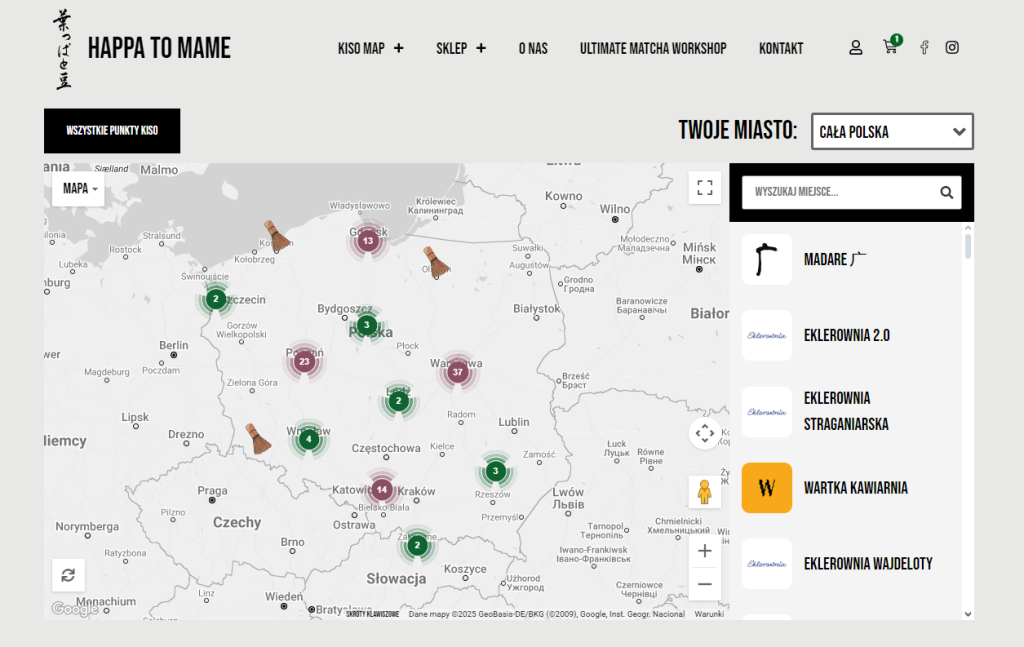Viewport: 1024px width, 647px height.
Task: Click the Happa To Mame logo
Action: click(x=63, y=49)
